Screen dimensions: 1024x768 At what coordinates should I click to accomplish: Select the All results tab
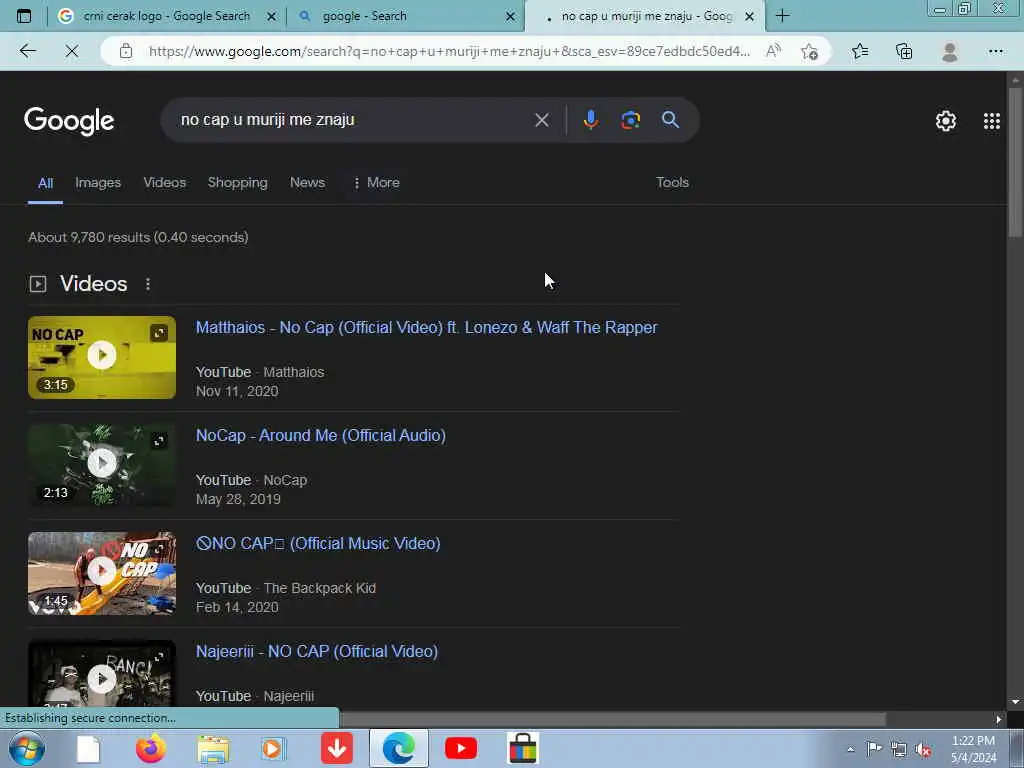point(45,183)
